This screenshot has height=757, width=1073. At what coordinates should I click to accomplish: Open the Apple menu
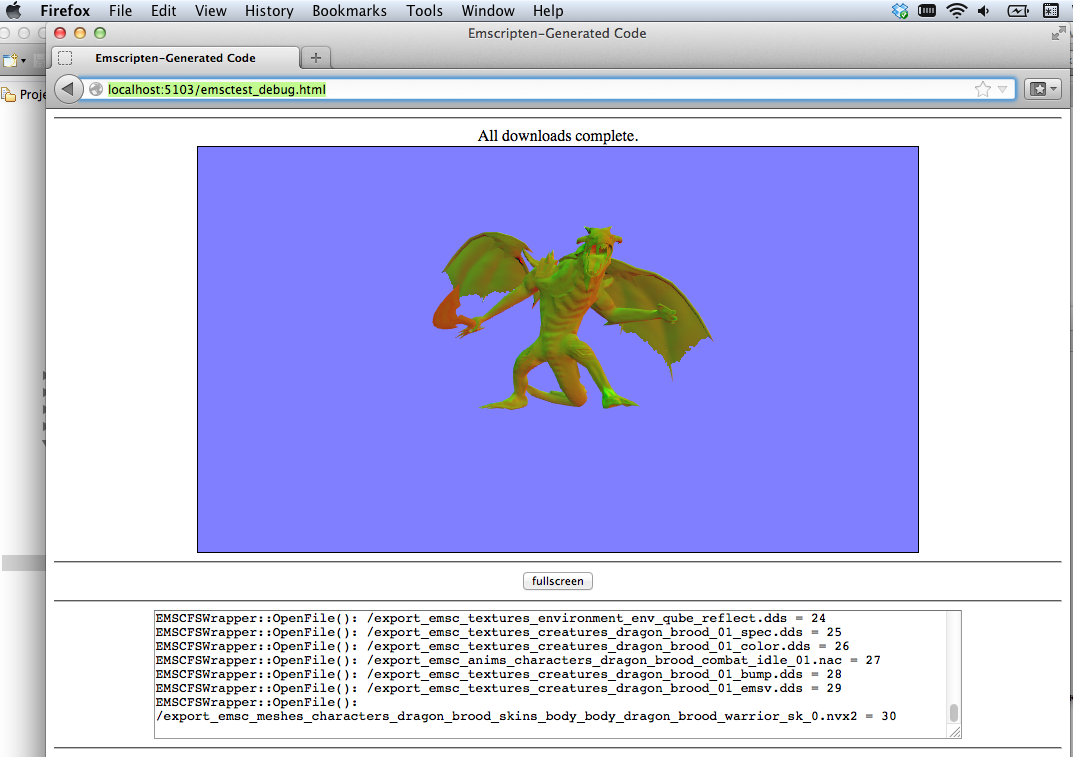click(x=14, y=10)
